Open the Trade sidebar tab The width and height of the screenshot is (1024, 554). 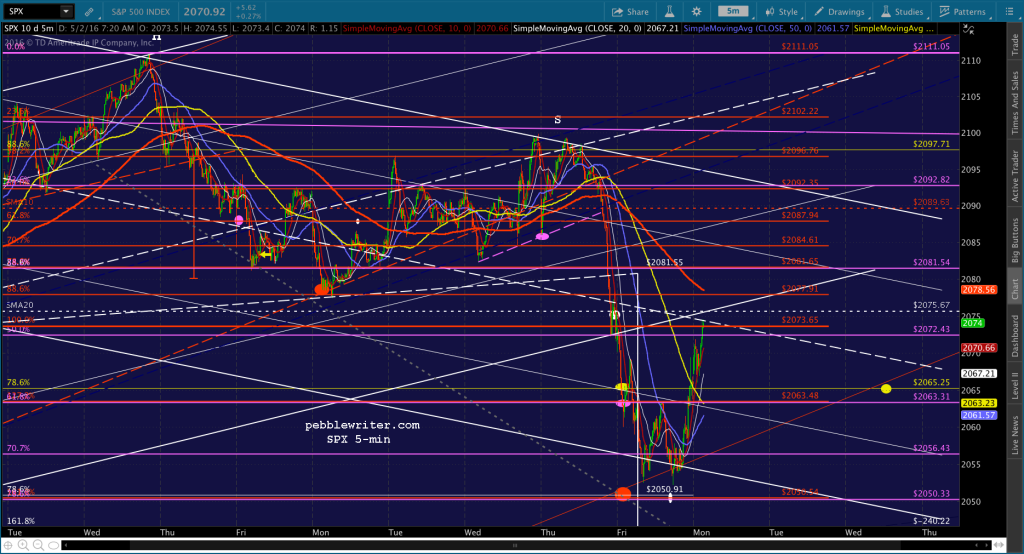1015,45
